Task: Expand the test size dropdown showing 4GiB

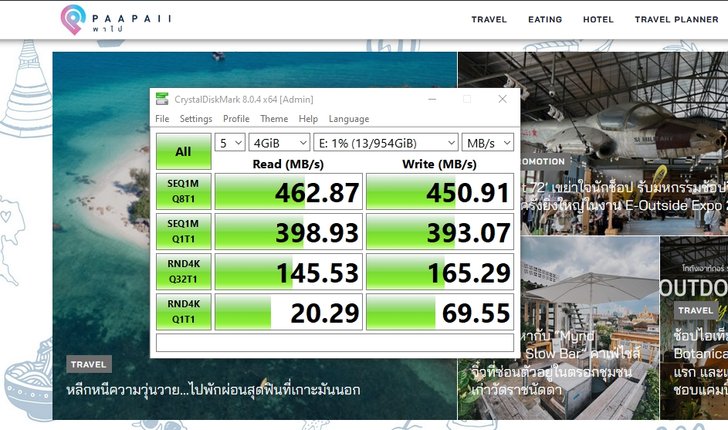Action: [279, 143]
